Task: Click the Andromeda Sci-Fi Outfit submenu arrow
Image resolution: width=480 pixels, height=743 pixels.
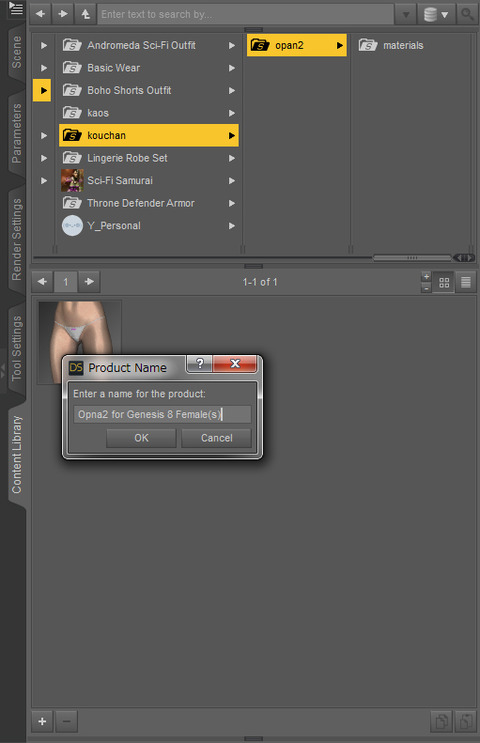Action: click(232, 45)
